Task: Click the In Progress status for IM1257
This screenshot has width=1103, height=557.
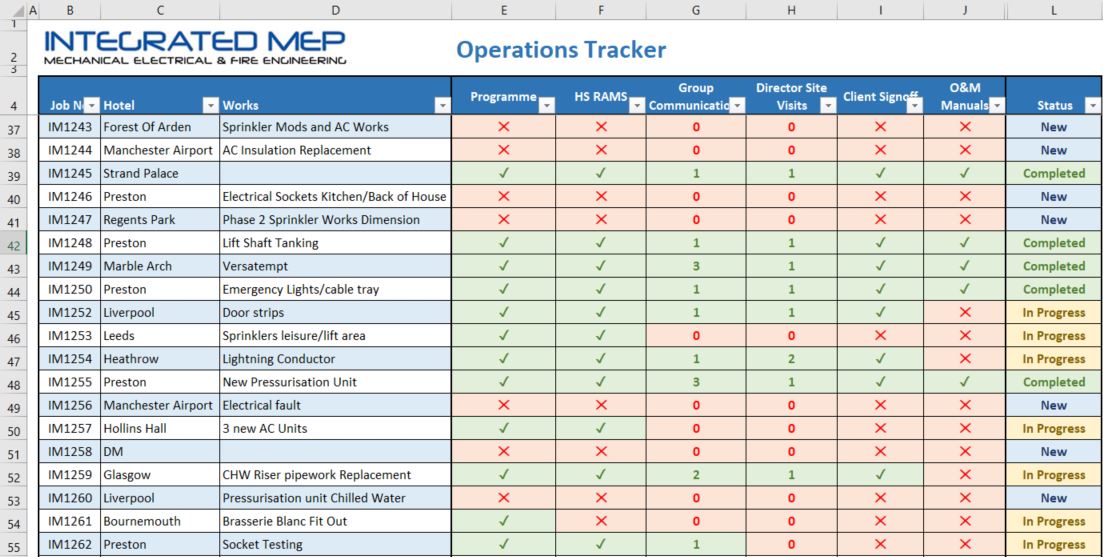Action: [1054, 429]
